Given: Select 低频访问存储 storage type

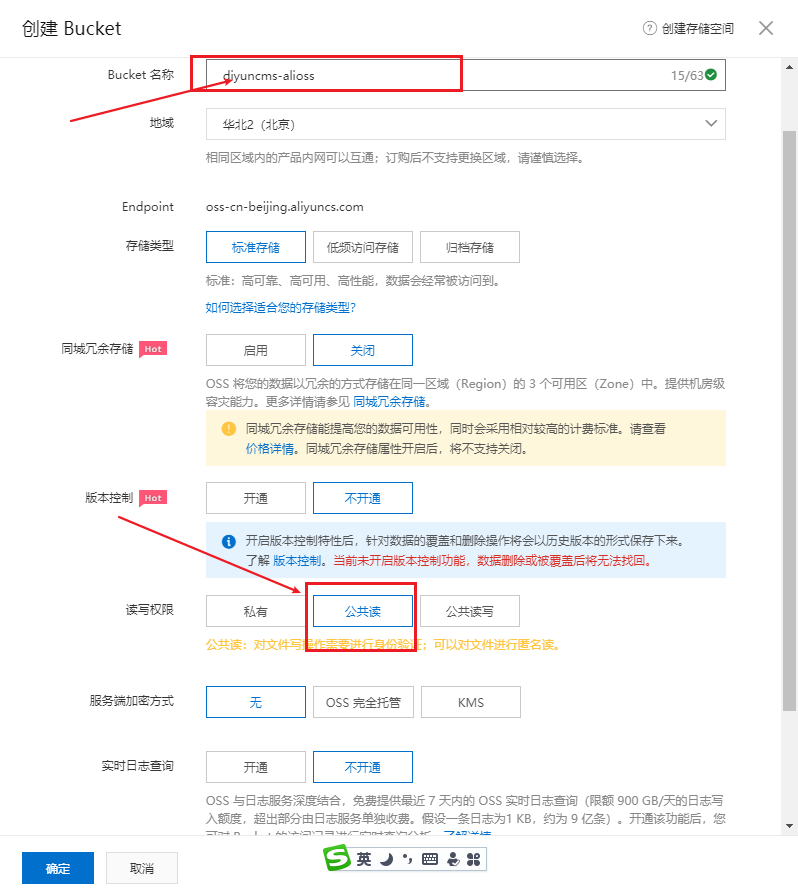Looking at the screenshot, I should pos(362,247).
